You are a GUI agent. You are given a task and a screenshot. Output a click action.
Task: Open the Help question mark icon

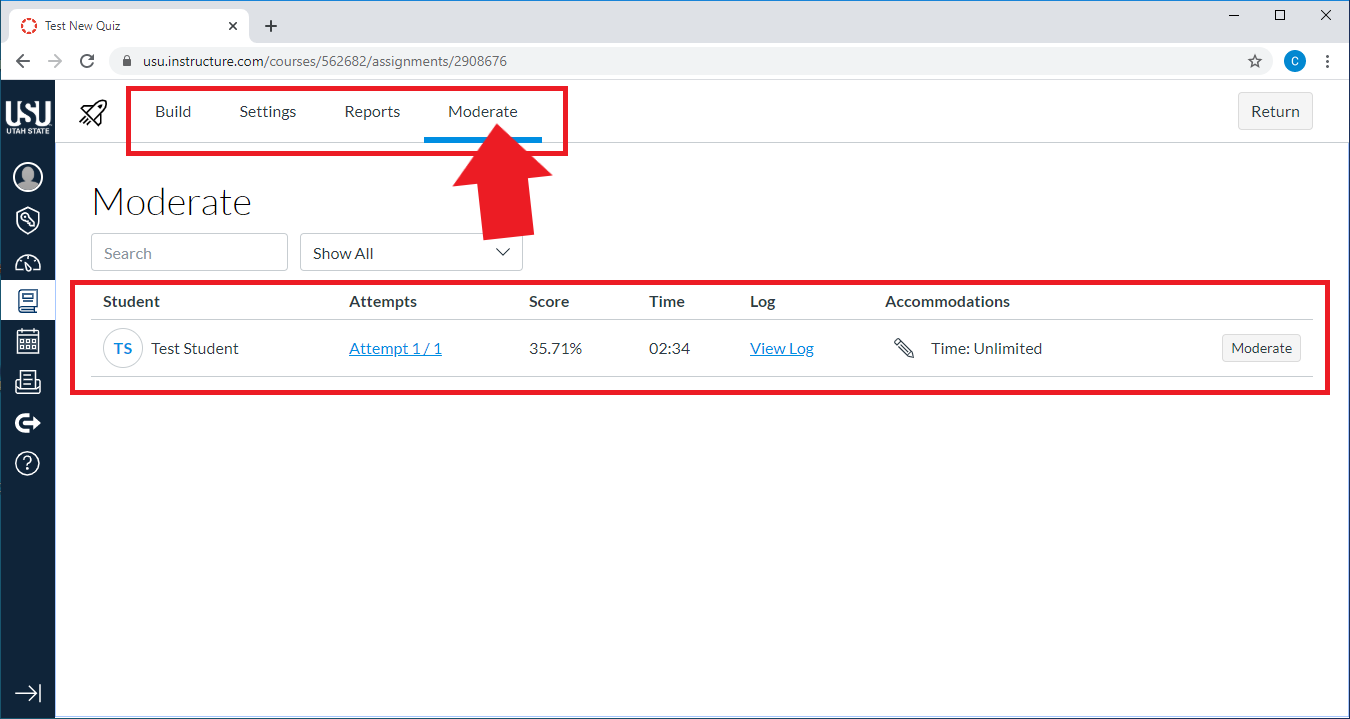28,463
